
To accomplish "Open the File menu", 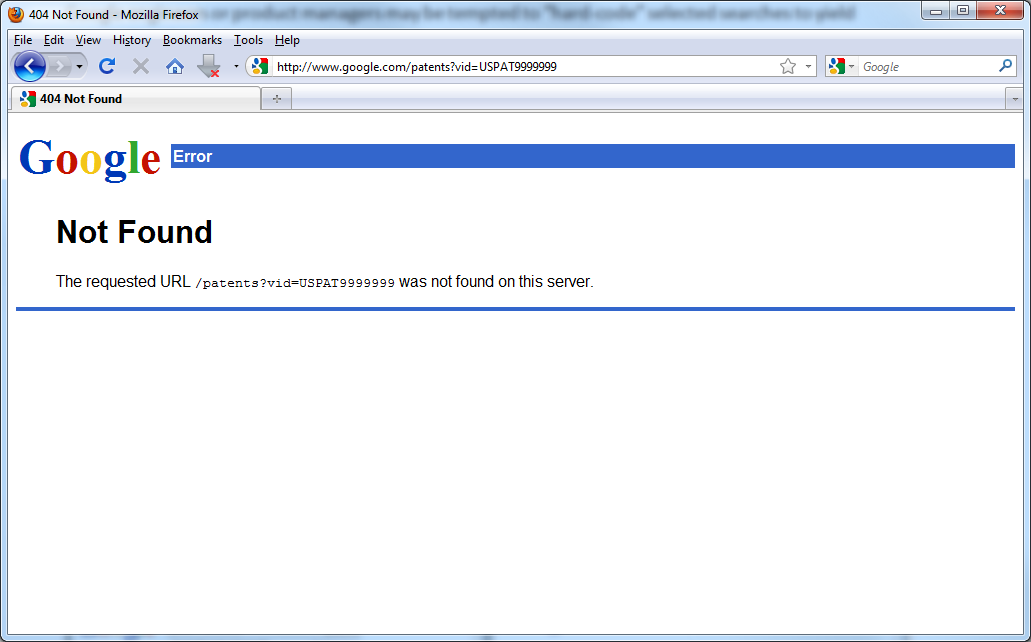I will click(x=23, y=40).
